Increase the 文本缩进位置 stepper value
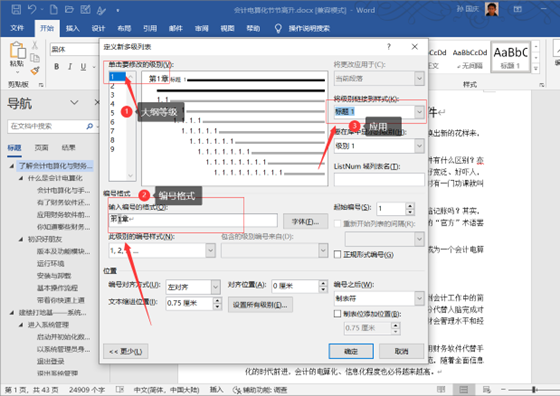The width and height of the screenshot is (560, 396). coord(218,300)
